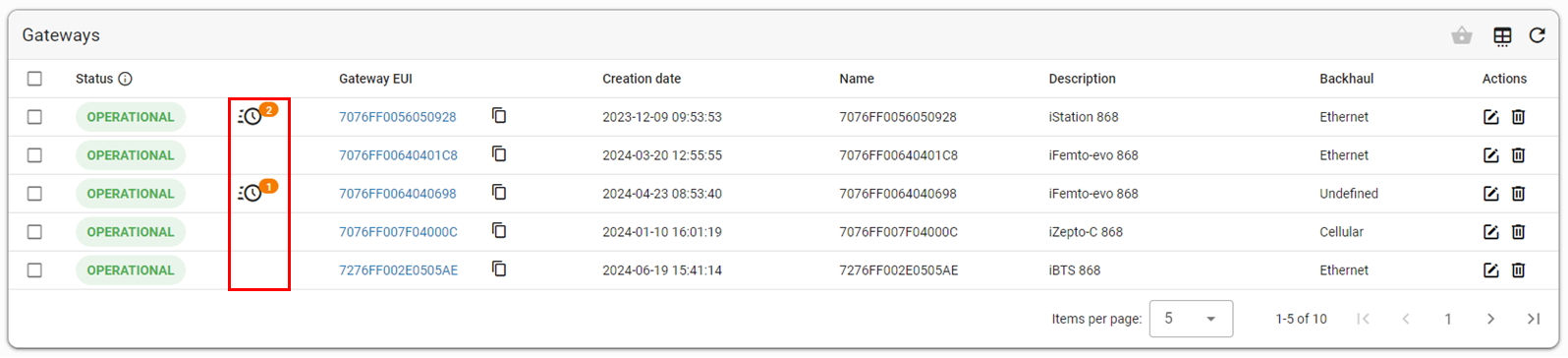
Task: Open gateway link 7076FF0064040698
Action: click(x=398, y=194)
